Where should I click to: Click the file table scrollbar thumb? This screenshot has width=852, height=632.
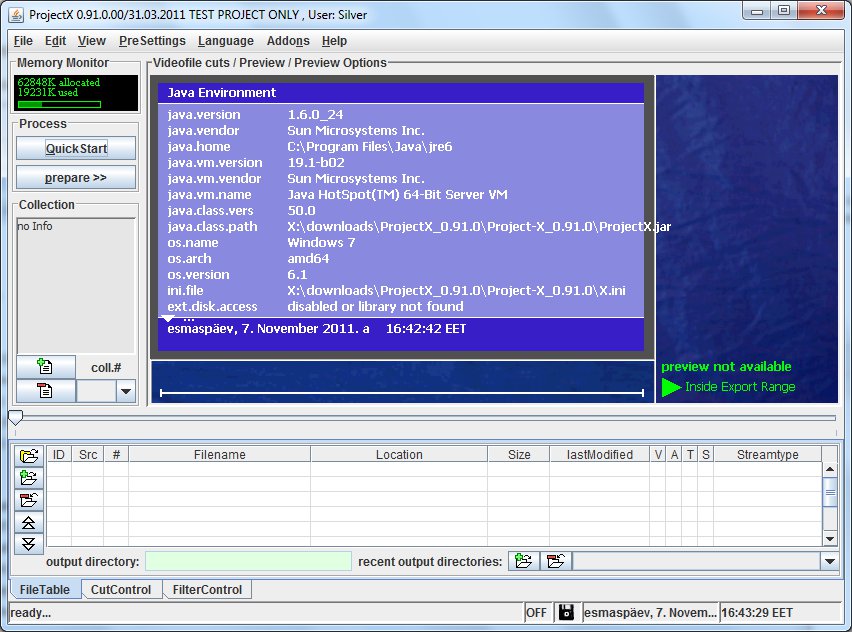click(x=830, y=492)
